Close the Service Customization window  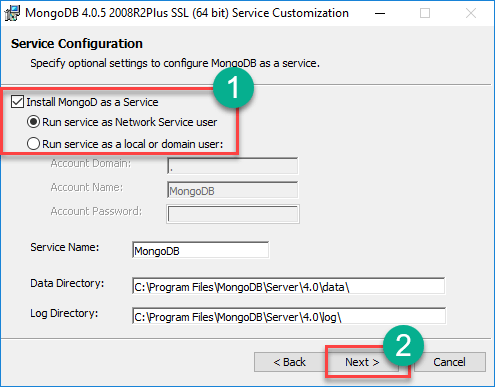tap(471, 13)
